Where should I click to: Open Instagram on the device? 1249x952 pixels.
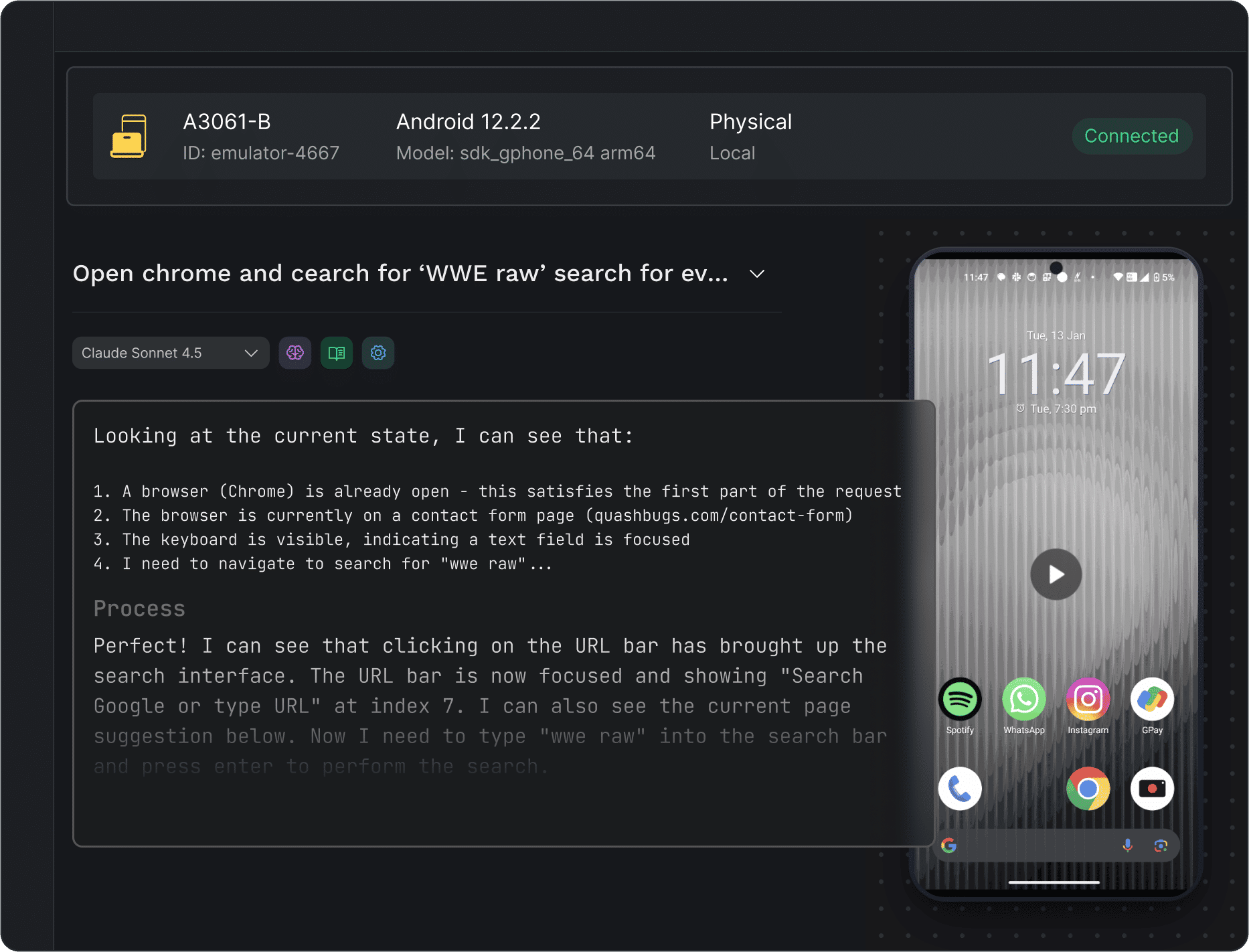coord(1087,698)
